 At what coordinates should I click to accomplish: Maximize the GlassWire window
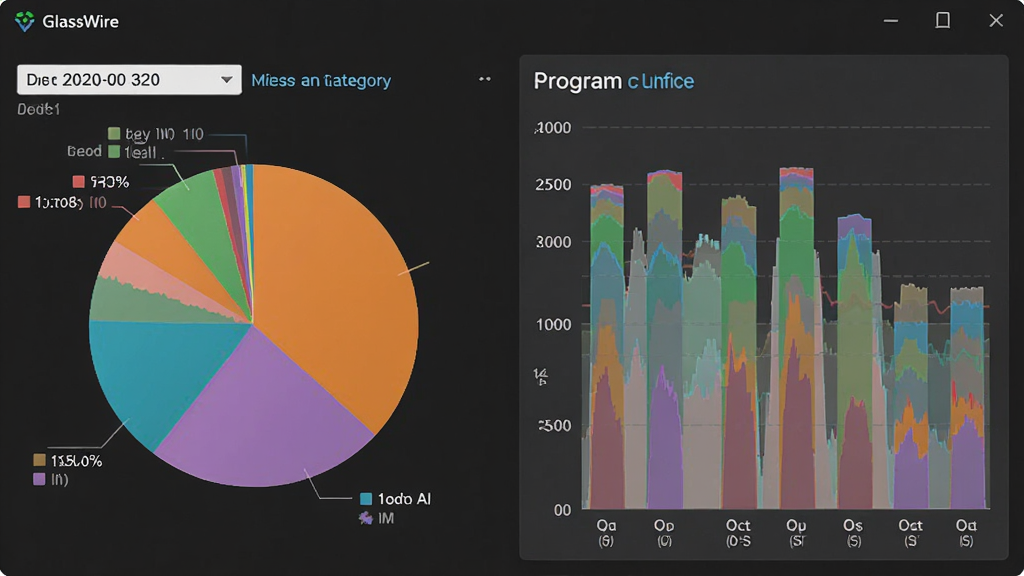pos(942,21)
